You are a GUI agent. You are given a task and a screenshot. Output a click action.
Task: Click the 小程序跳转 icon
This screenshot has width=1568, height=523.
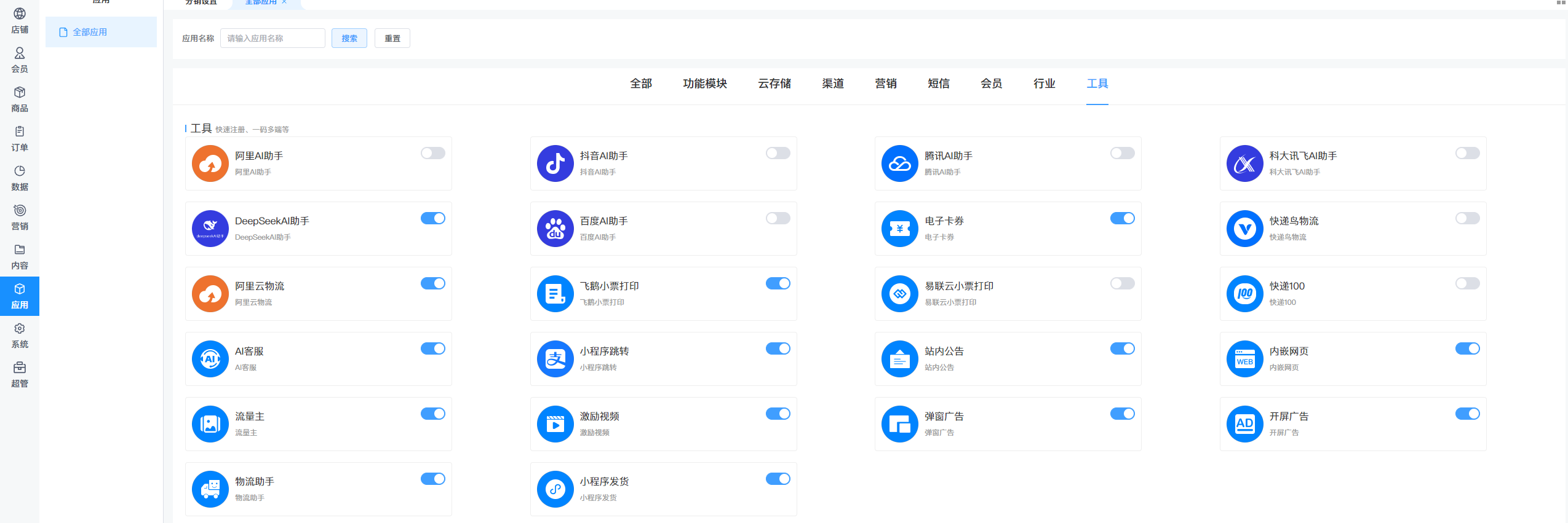tap(555, 359)
